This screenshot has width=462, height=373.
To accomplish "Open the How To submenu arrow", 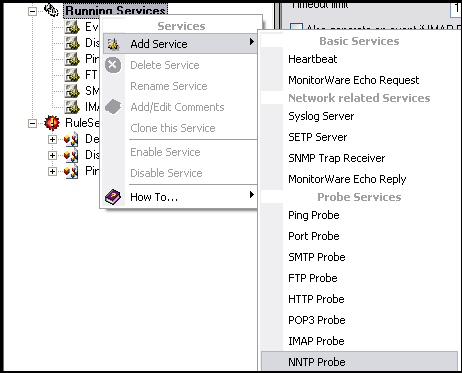I will click(252, 195).
